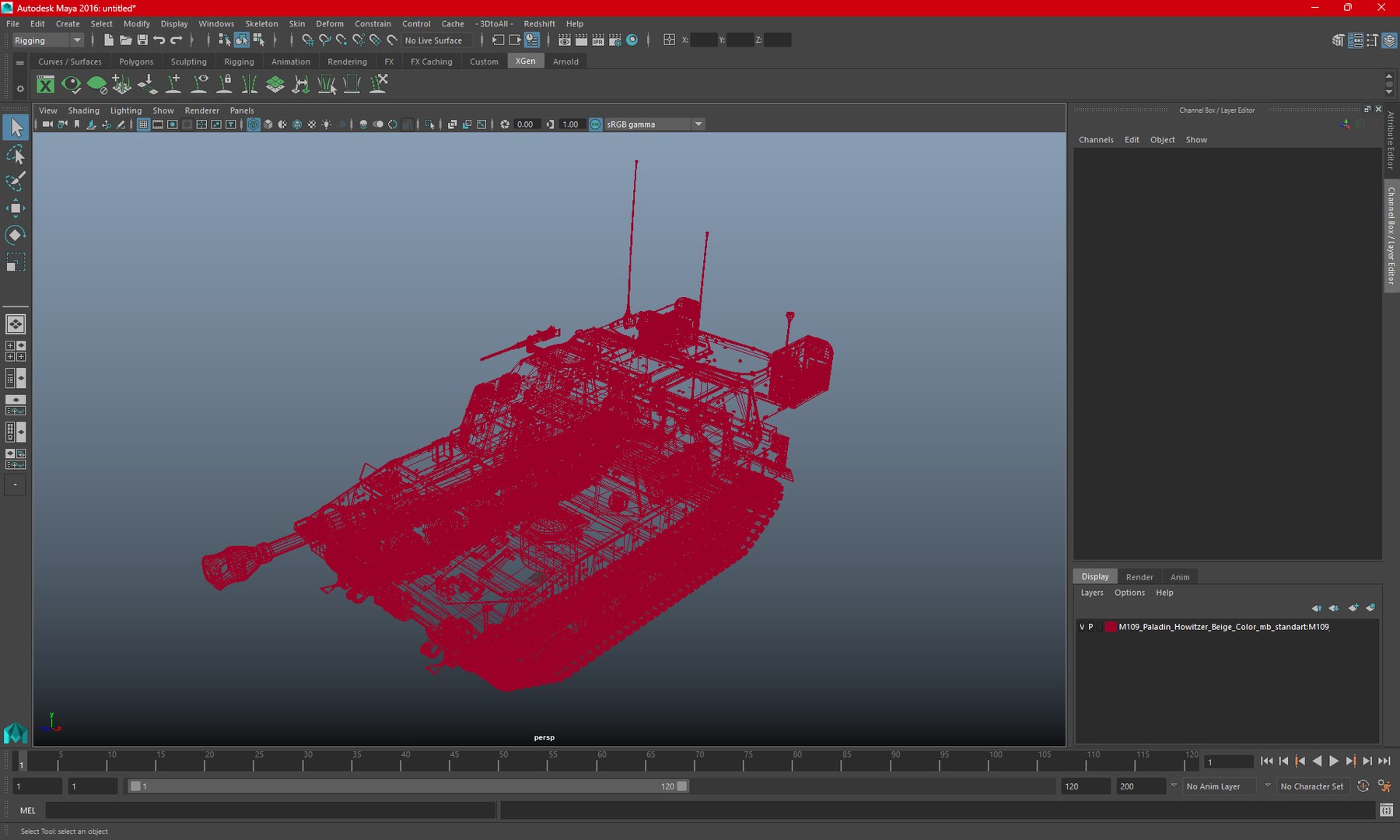Open the sRGB gamma dropdown
1400x840 pixels.
[x=655, y=124]
